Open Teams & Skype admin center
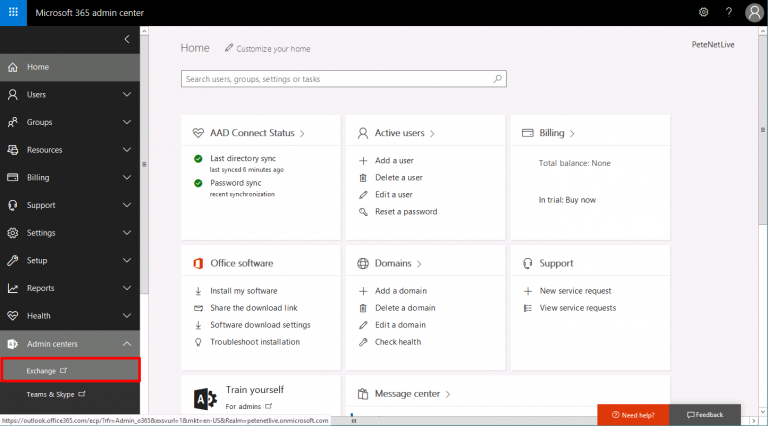This screenshot has height=426, width=768. pyautogui.click(x=56, y=394)
